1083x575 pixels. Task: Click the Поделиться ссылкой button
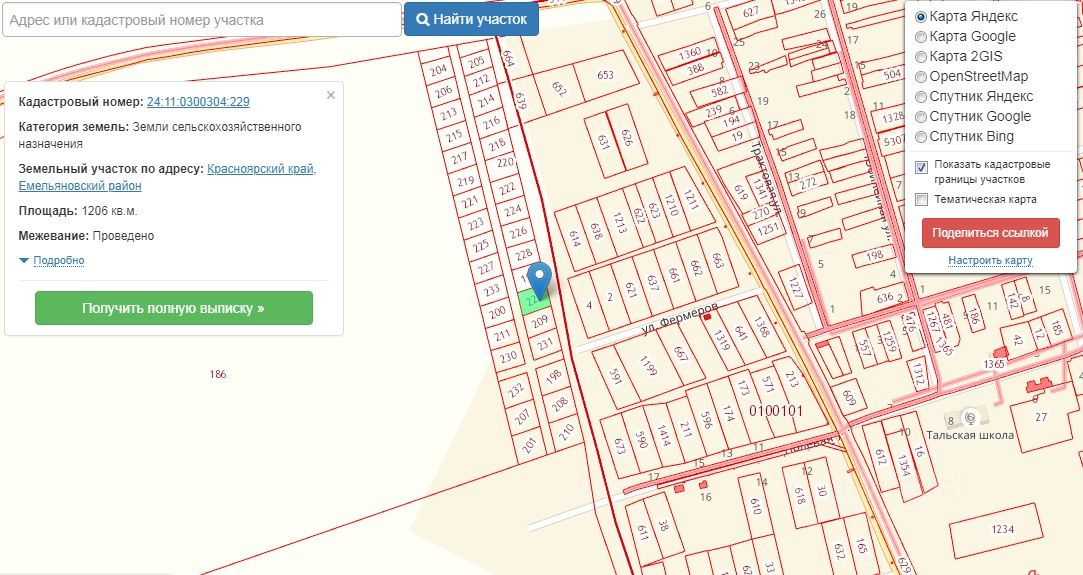click(990, 233)
